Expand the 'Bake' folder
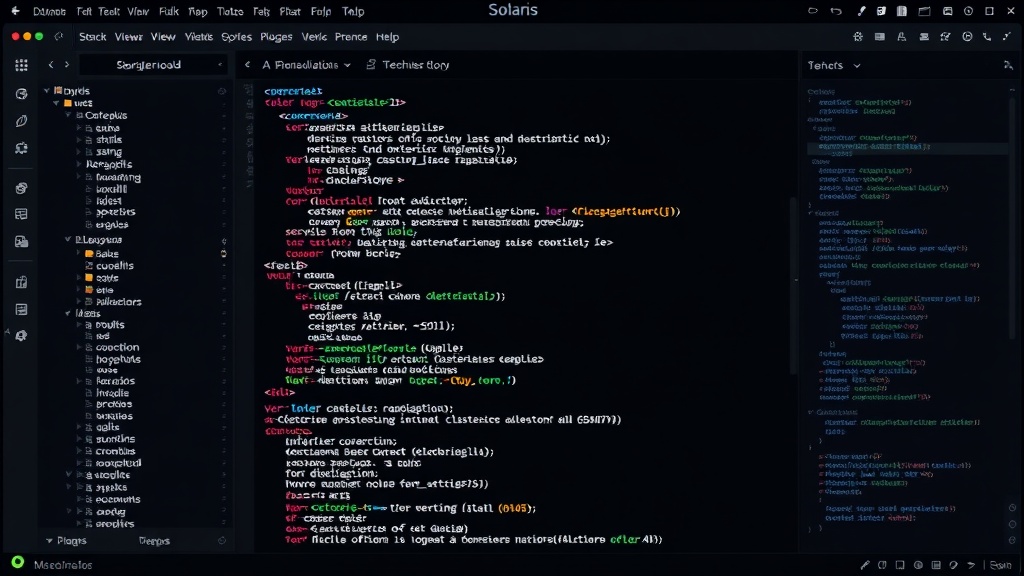This screenshot has height=576, width=1024. 79,253
